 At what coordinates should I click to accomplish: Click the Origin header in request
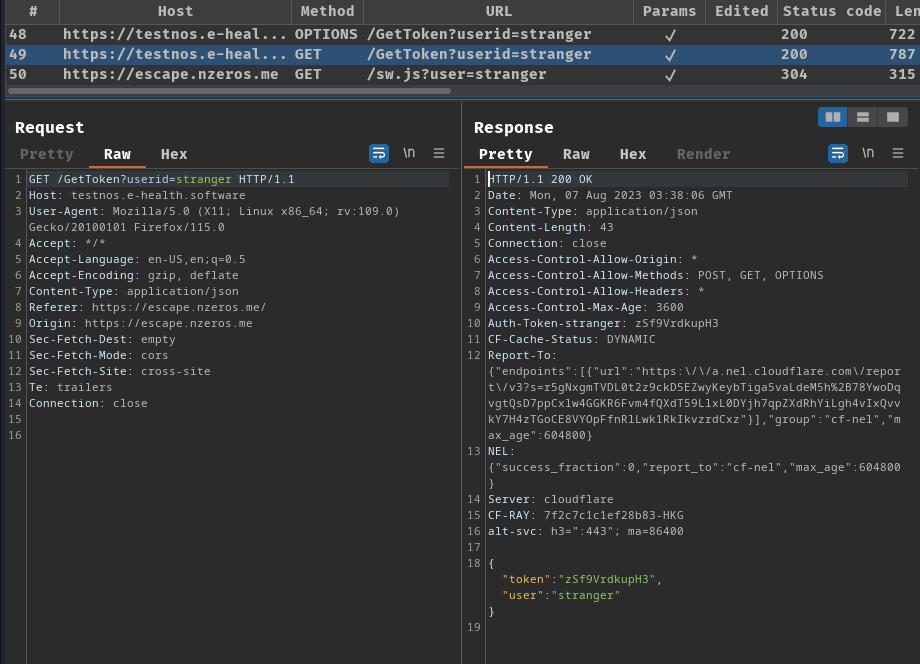140,323
